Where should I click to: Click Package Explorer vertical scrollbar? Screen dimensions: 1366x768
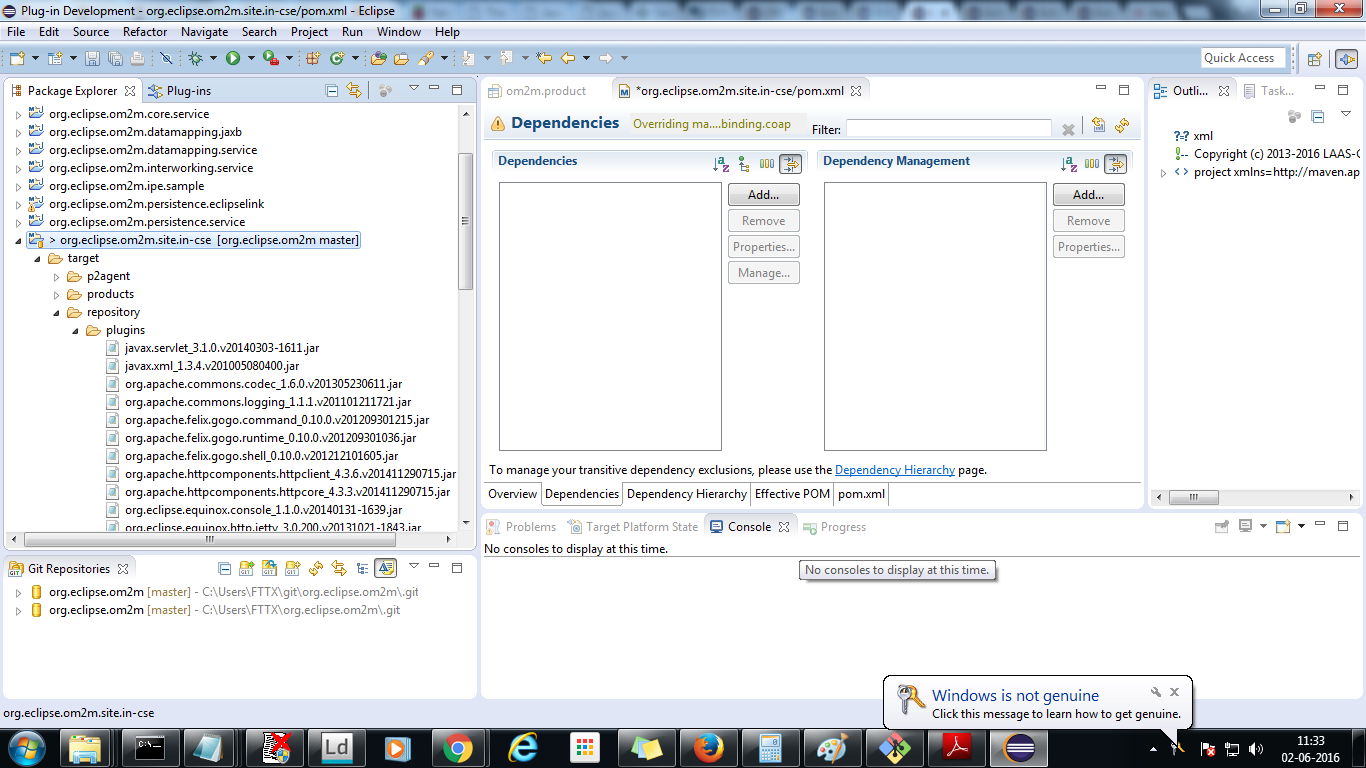click(x=465, y=221)
